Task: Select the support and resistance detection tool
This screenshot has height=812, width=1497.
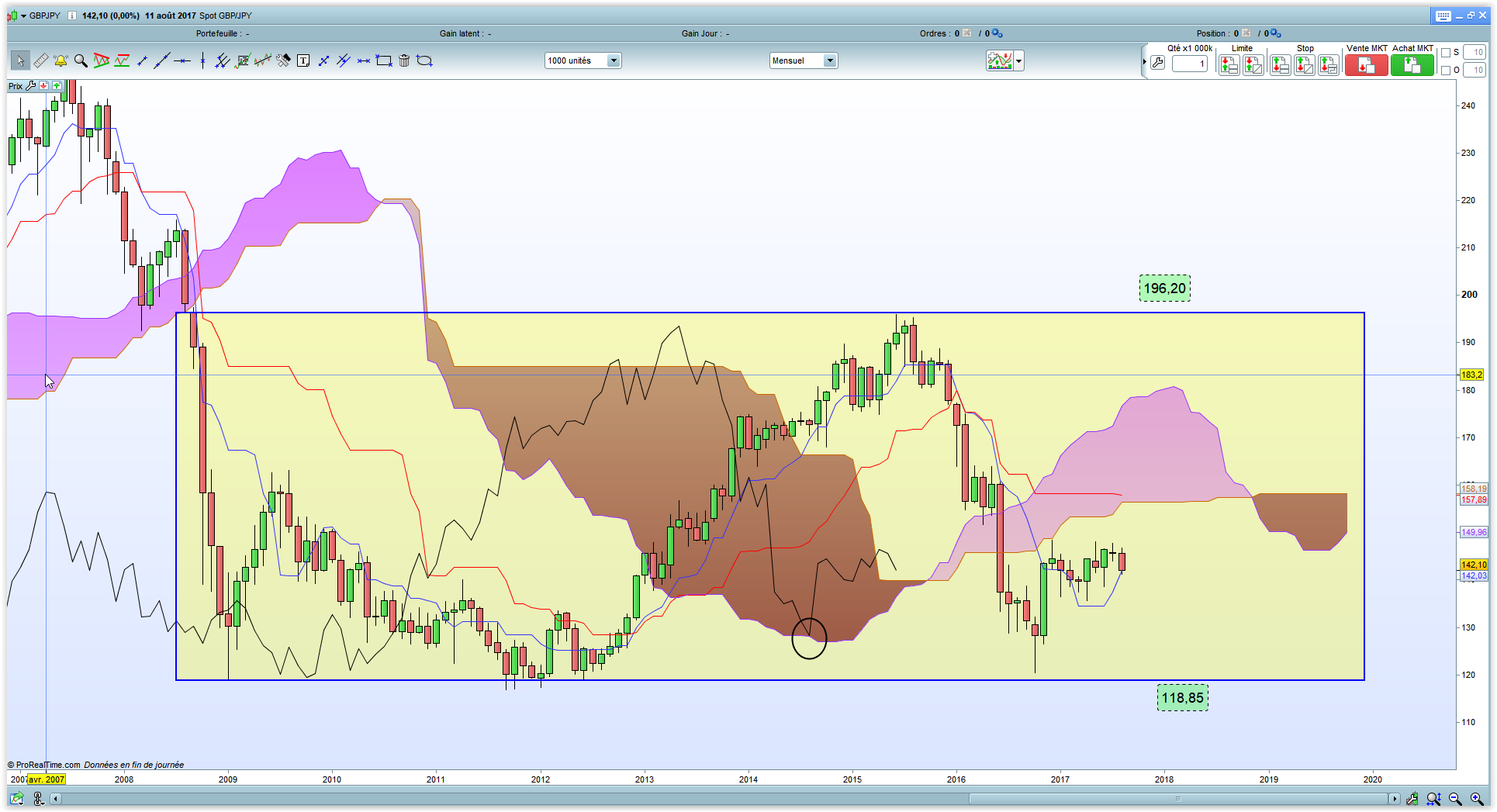Action: 122,60
